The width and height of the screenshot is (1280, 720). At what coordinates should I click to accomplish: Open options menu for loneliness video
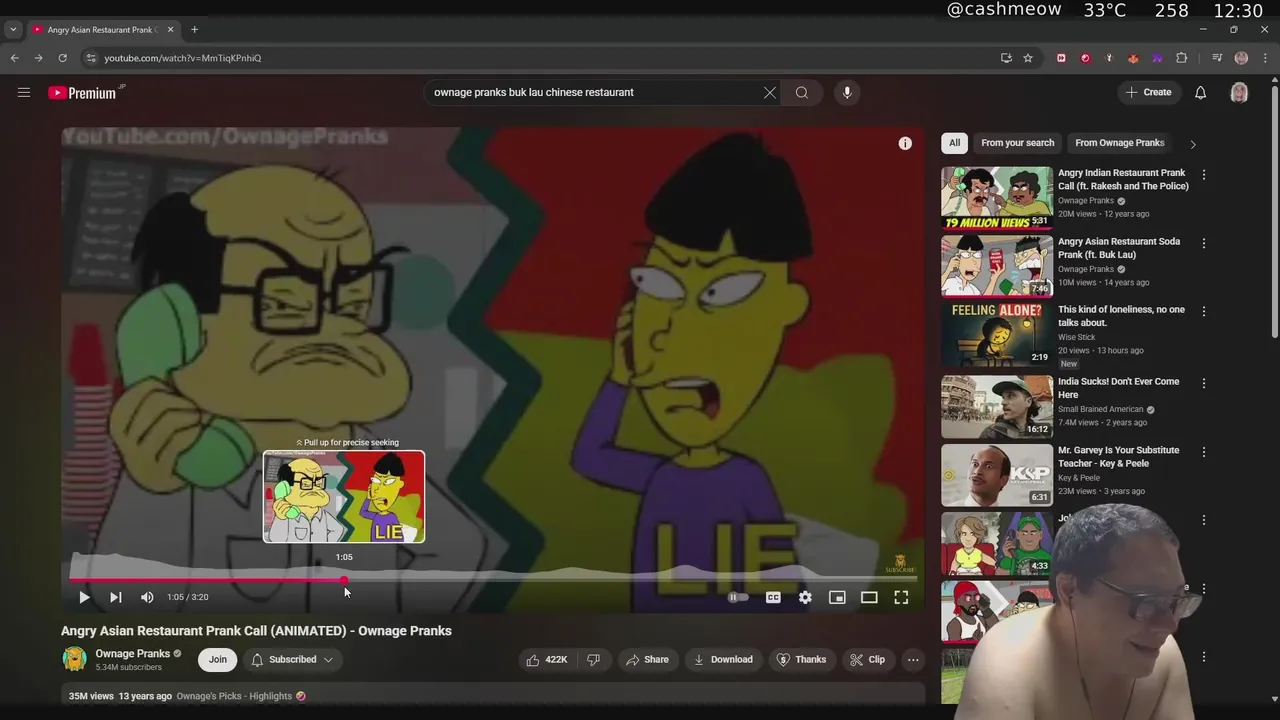point(1204,311)
